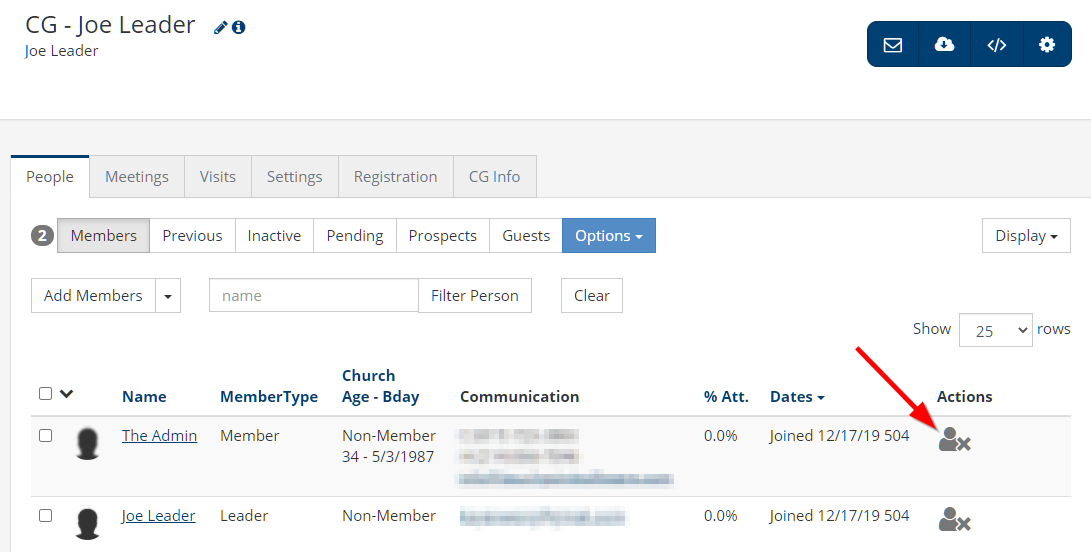Open The Admin profile link
Viewport: 1091px width, 552px height.
click(159, 436)
